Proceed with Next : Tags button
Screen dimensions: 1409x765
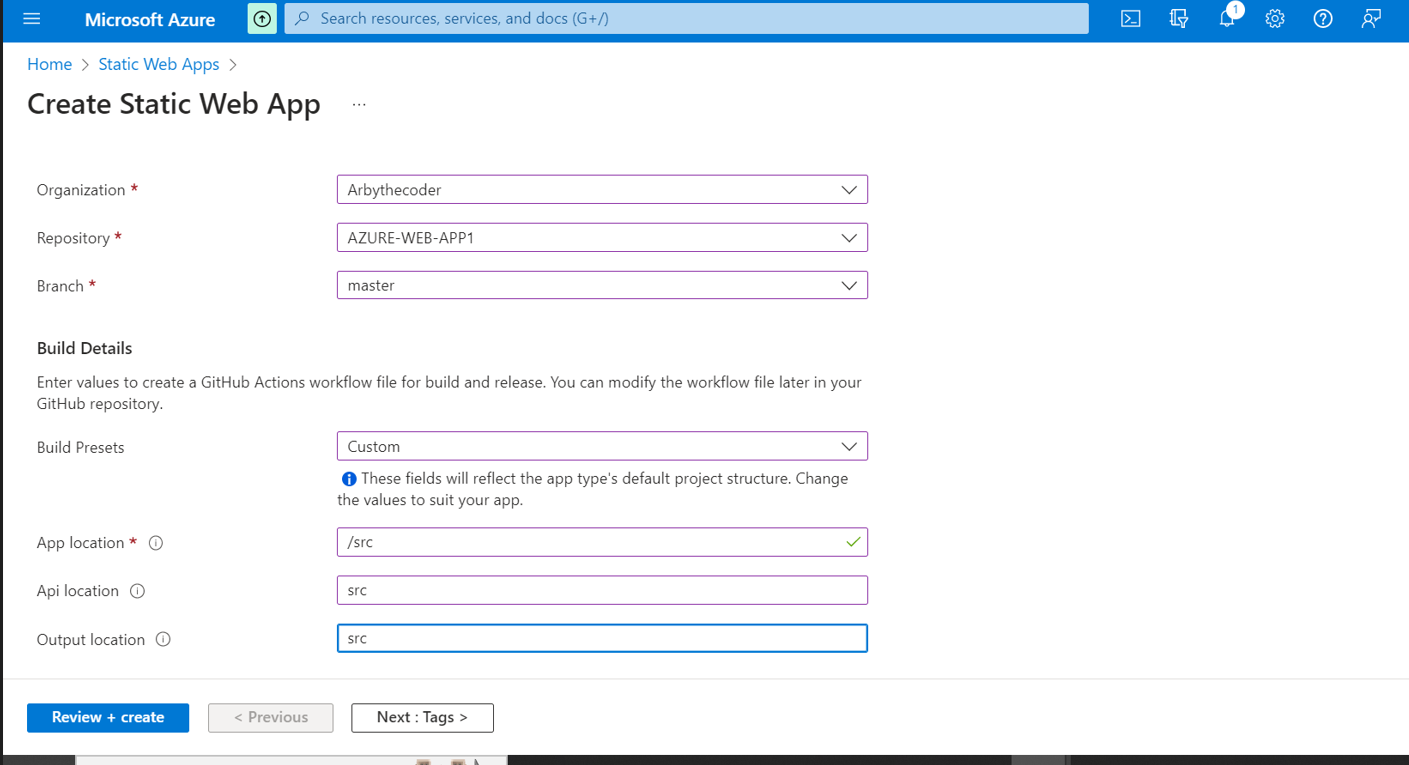[422, 717]
